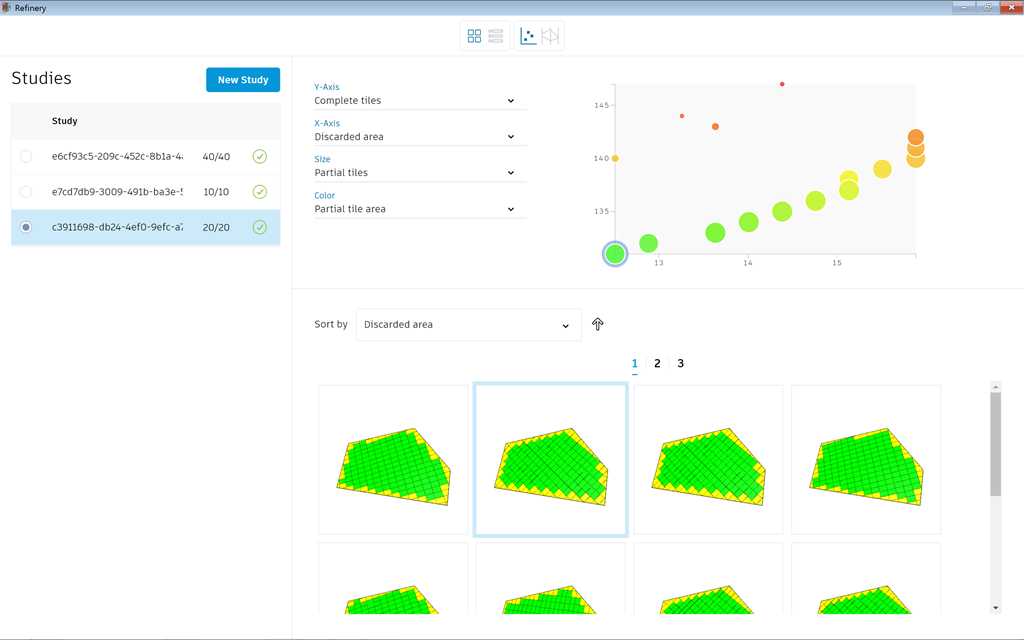Select study e7cd7db9 radio button
Screen dimensions: 1024x640
pyautogui.click(x=26, y=192)
